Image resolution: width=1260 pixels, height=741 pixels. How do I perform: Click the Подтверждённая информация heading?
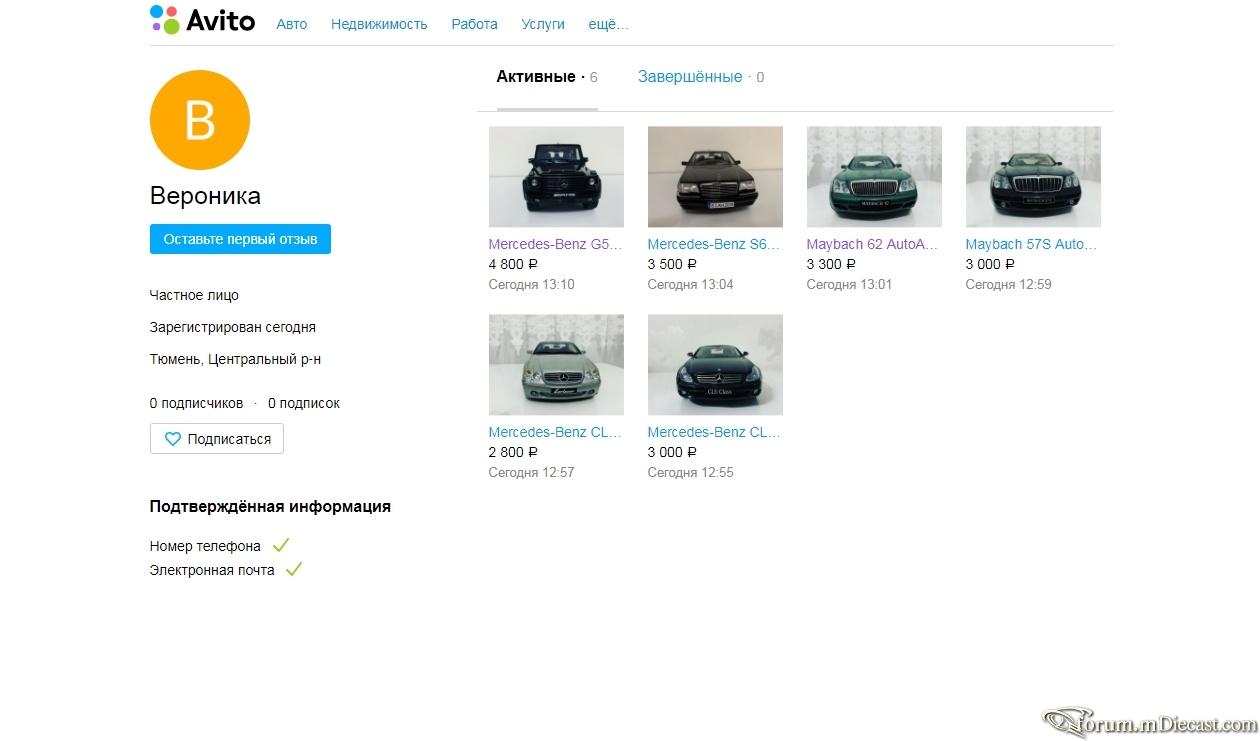click(x=270, y=506)
